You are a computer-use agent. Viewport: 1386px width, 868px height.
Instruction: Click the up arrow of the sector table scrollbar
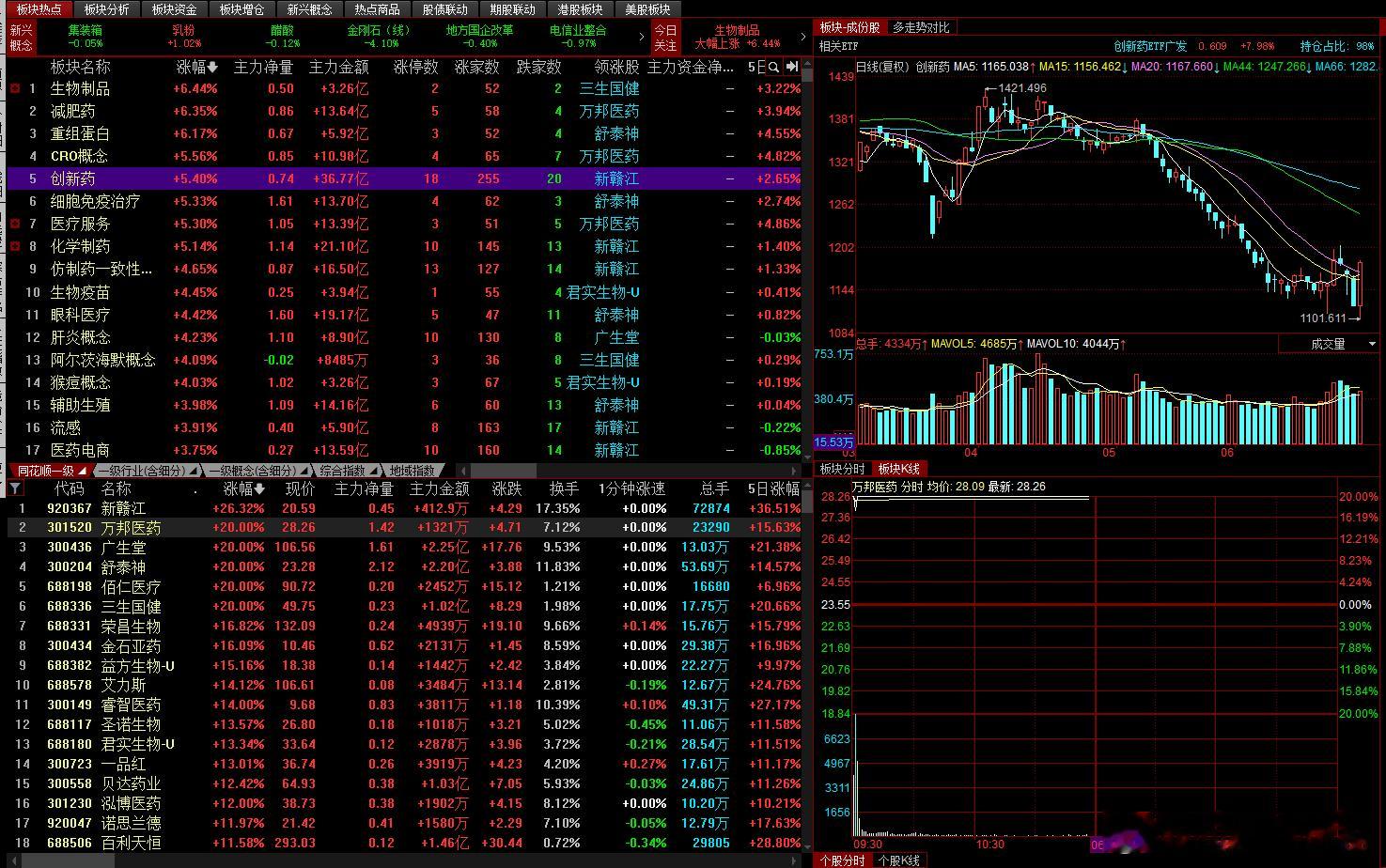click(x=808, y=64)
